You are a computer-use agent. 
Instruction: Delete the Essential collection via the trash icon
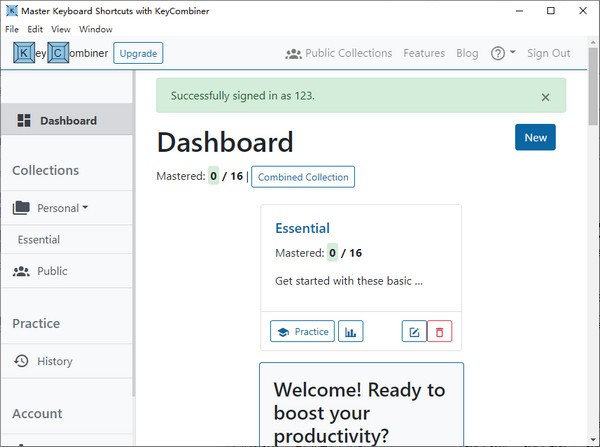coord(440,331)
